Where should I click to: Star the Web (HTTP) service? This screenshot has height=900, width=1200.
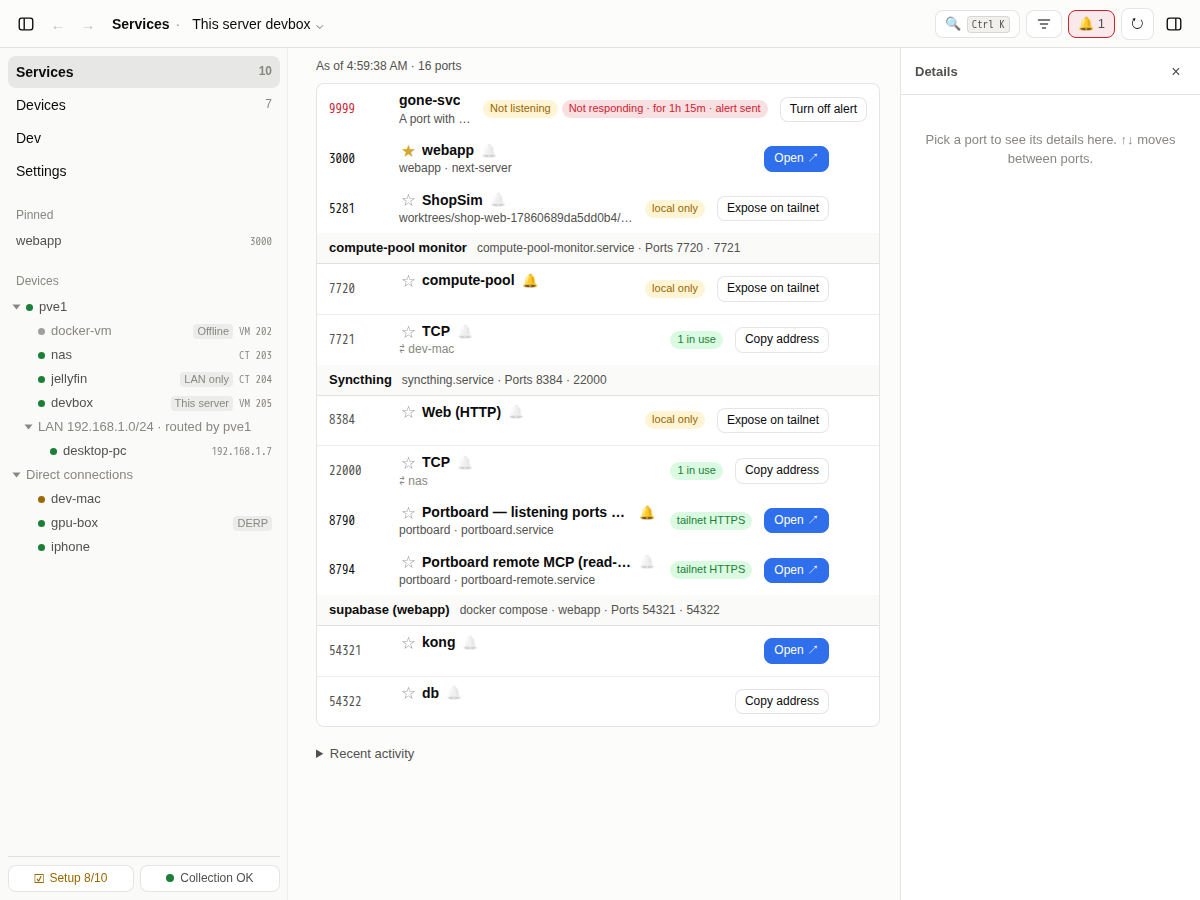[x=408, y=412]
